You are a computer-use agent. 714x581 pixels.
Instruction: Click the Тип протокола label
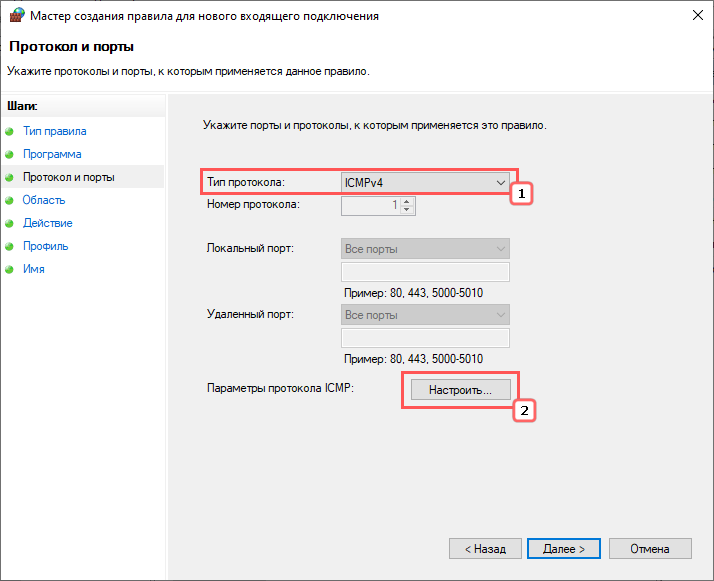[x=246, y=182]
